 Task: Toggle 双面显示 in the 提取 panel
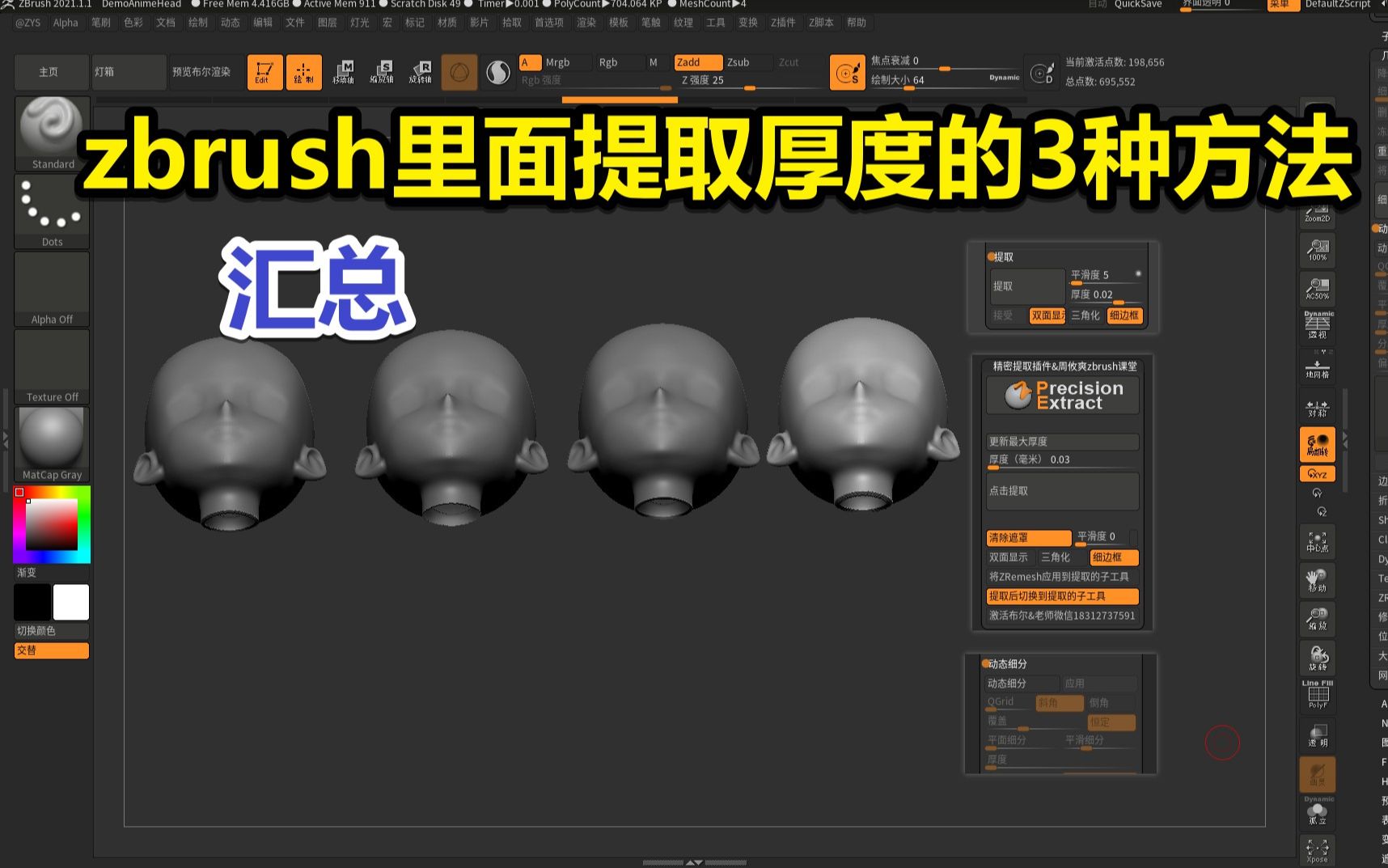point(1047,315)
